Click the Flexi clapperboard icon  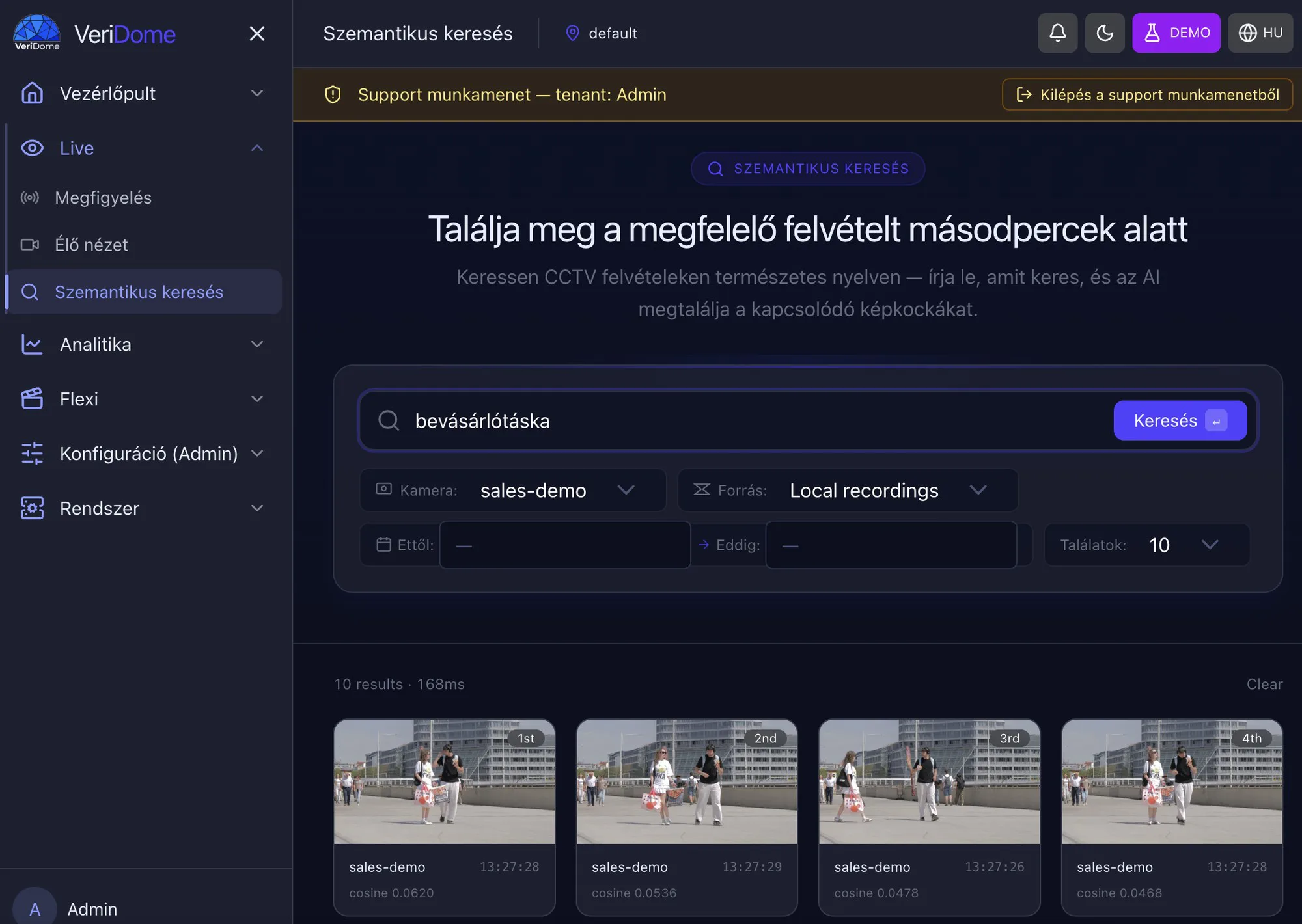point(32,399)
